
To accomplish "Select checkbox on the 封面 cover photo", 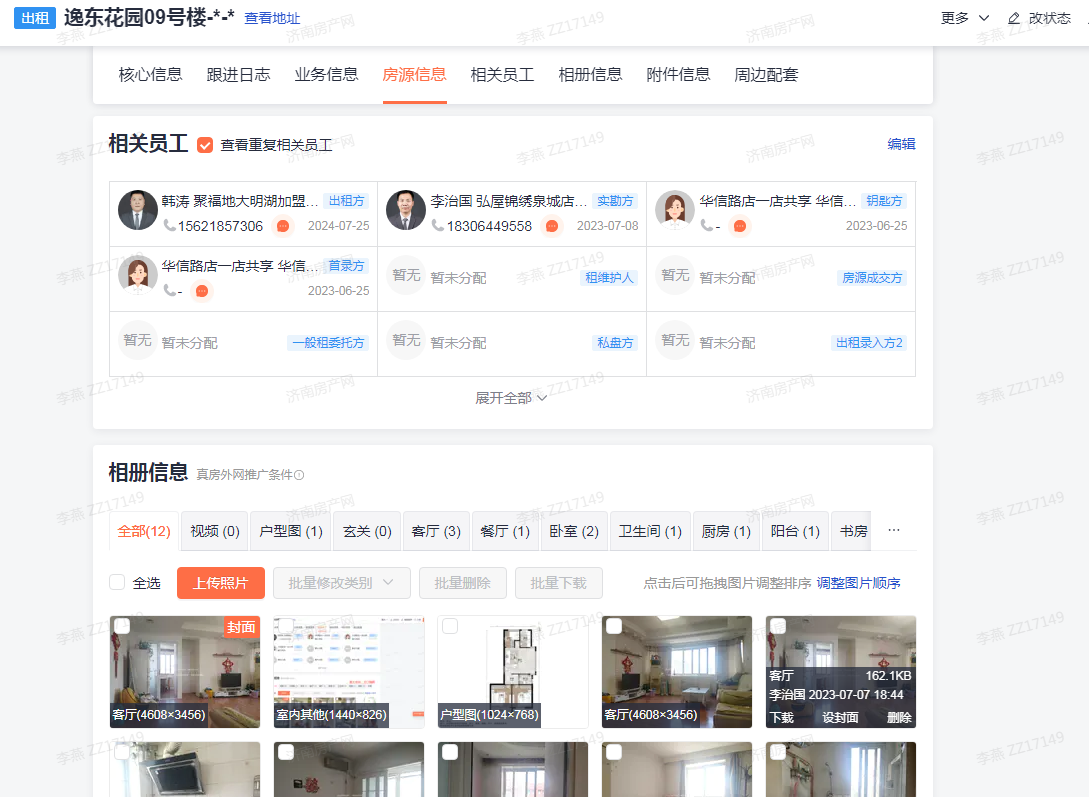I will [x=122, y=626].
